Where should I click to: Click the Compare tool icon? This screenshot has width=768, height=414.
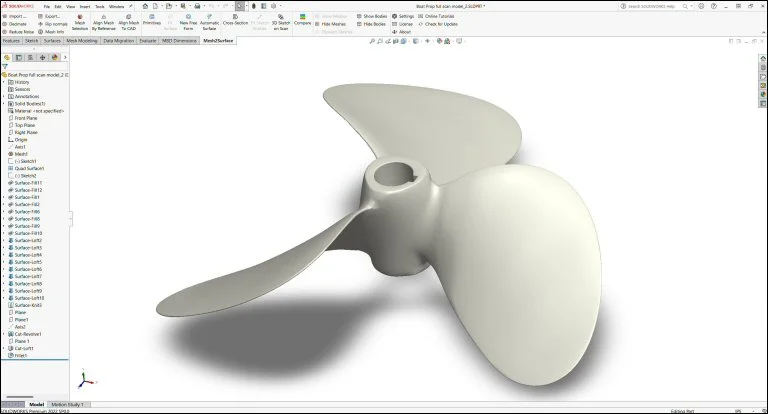pyautogui.click(x=303, y=20)
